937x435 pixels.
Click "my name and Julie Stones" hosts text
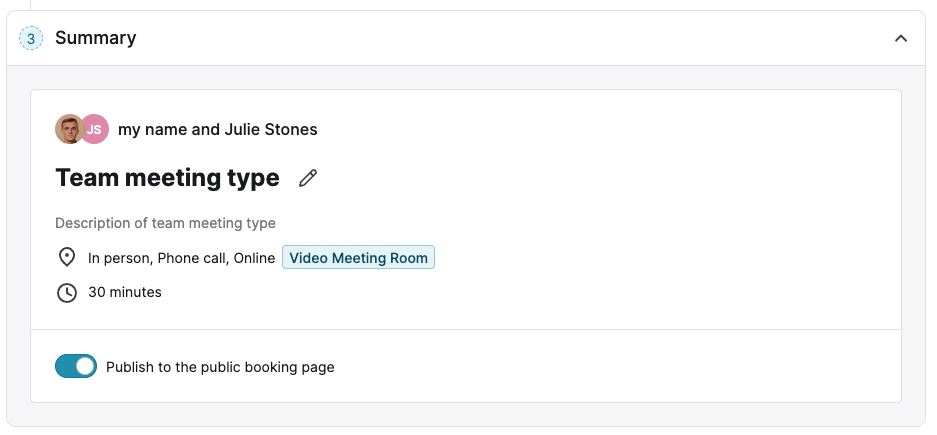(217, 129)
